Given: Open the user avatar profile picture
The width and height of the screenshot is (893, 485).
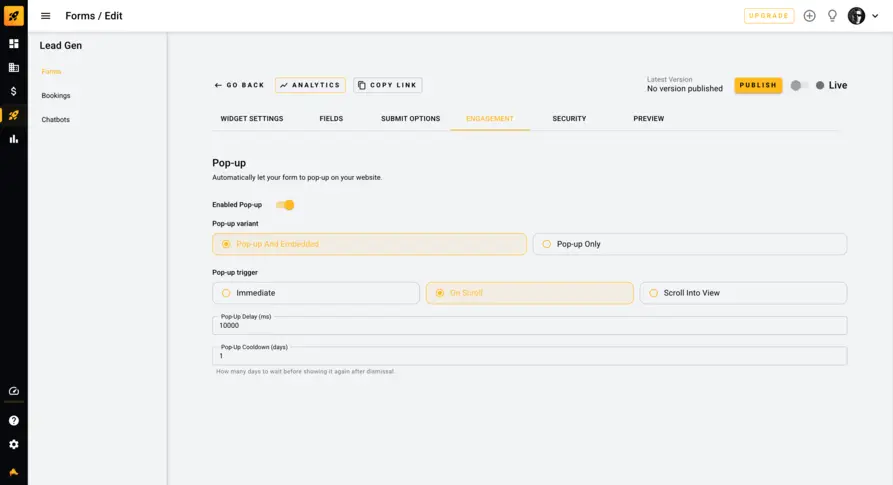Looking at the screenshot, I should pos(856,16).
